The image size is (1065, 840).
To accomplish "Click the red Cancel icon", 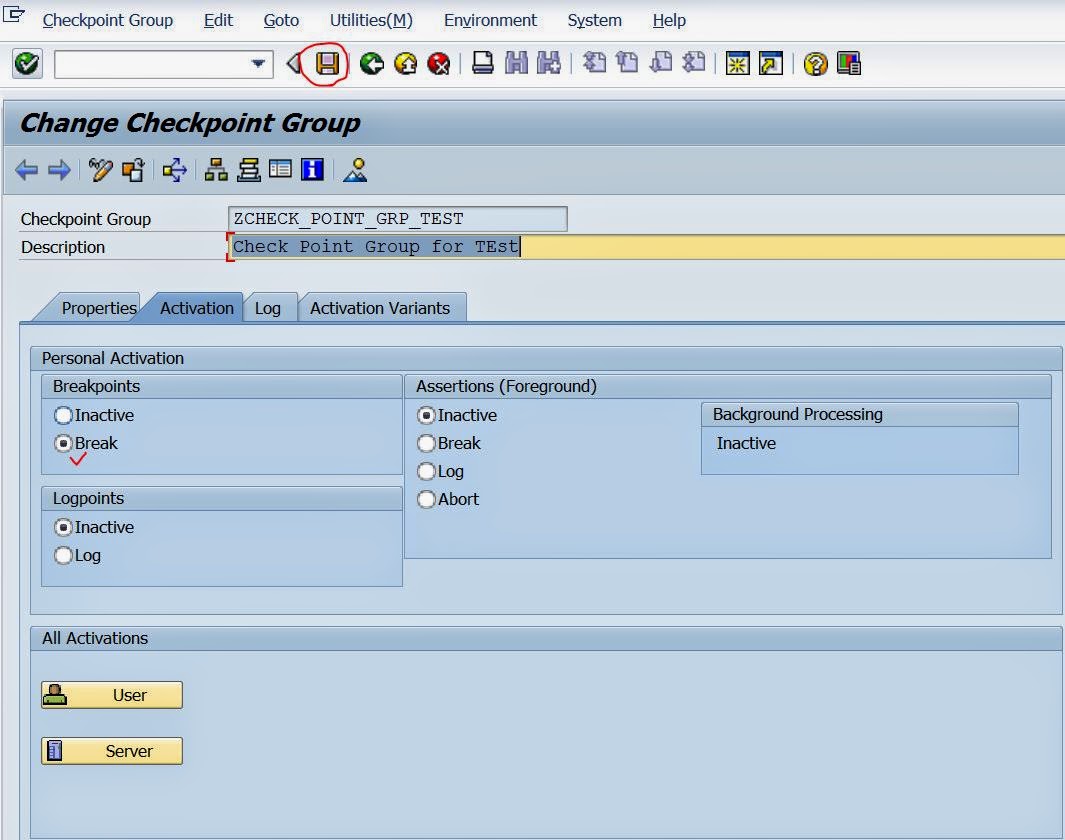I will pyautogui.click(x=438, y=64).
